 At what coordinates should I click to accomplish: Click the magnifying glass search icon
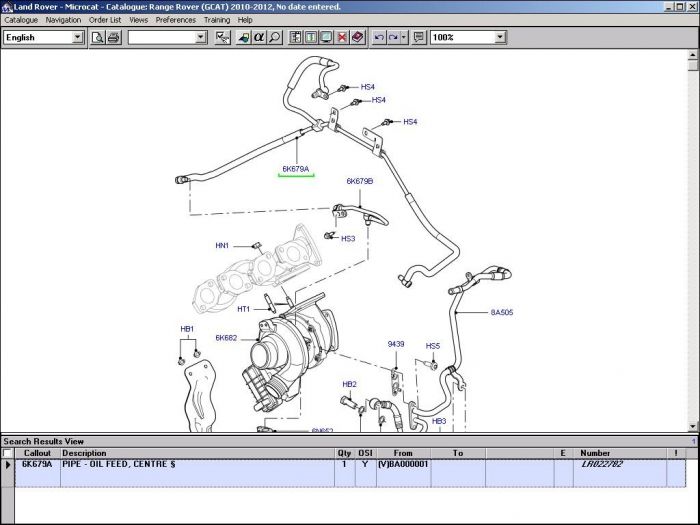tap(275, 38)
